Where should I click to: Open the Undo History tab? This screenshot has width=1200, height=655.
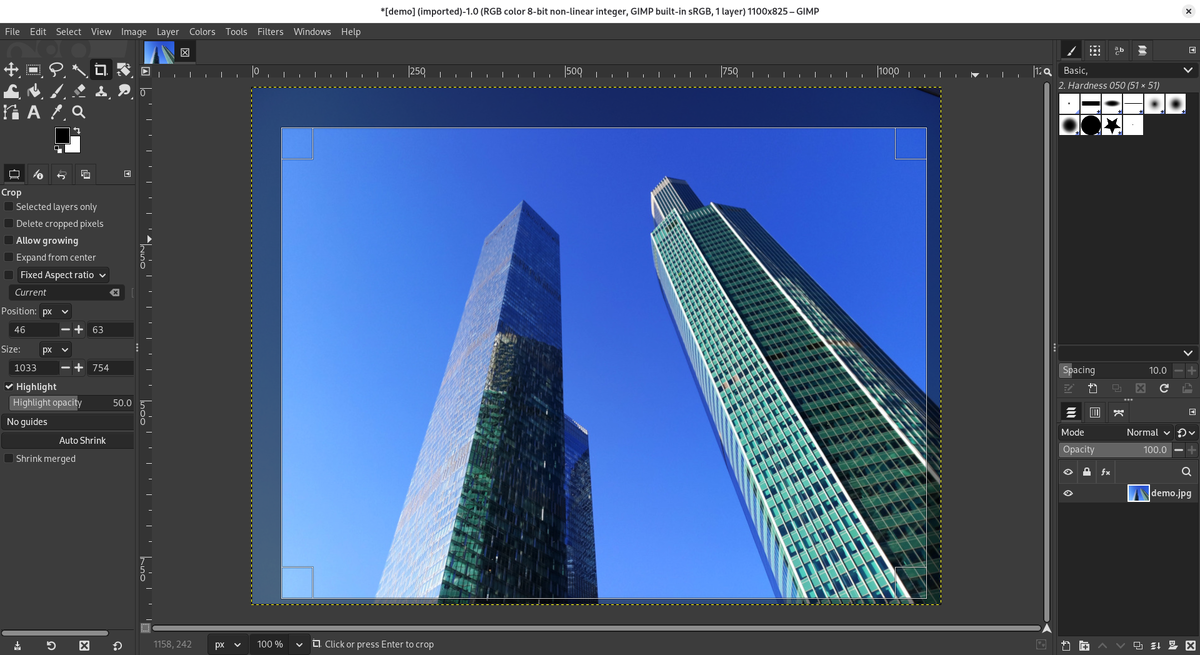pos(62,174)
